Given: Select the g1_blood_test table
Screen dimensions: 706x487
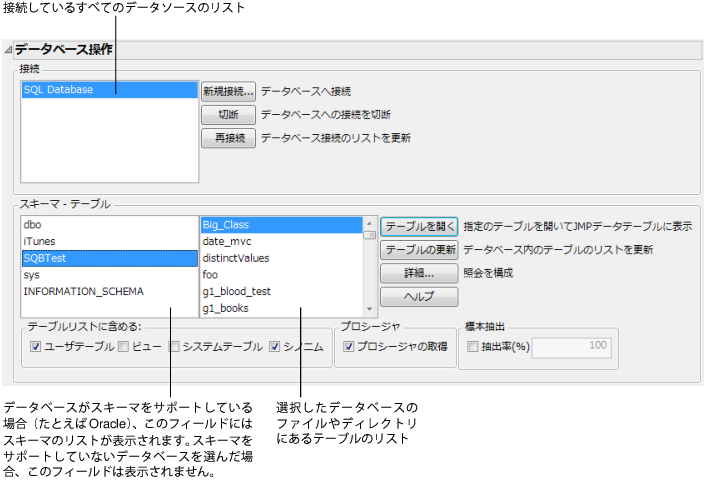Looking at the screenshot, I should pyautogui.click(x=281, y=292).
